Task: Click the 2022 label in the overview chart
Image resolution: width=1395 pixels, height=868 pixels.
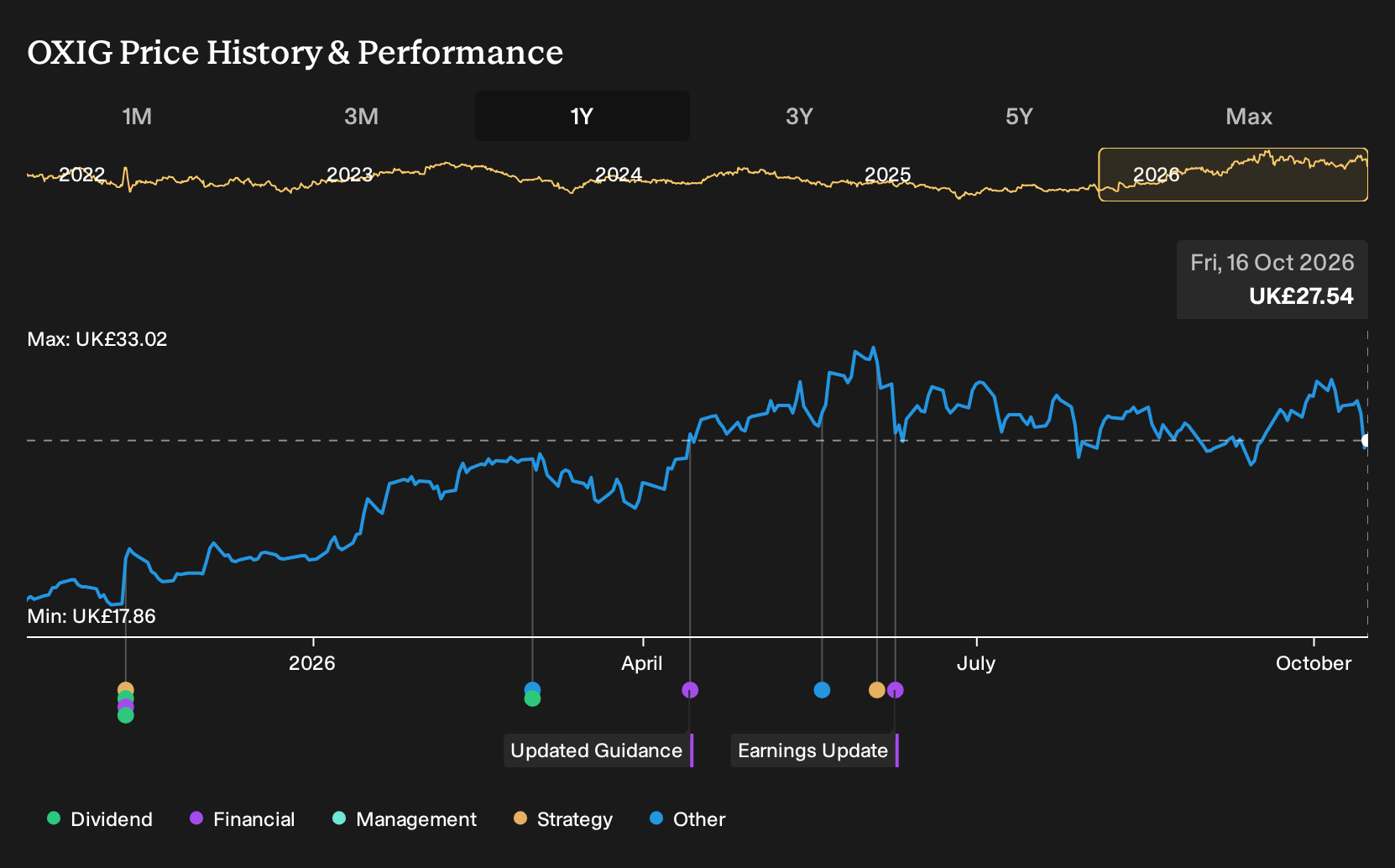Action: [81, 175]
